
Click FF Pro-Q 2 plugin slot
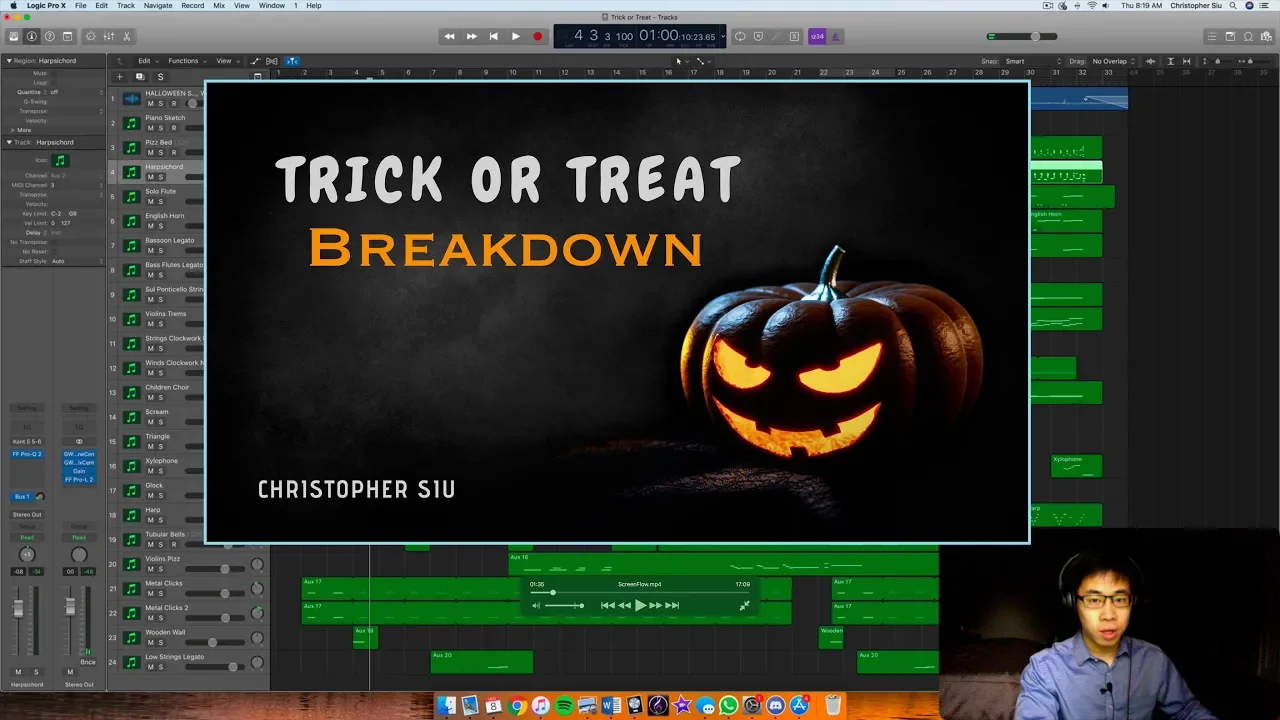(x=27, y=454)
